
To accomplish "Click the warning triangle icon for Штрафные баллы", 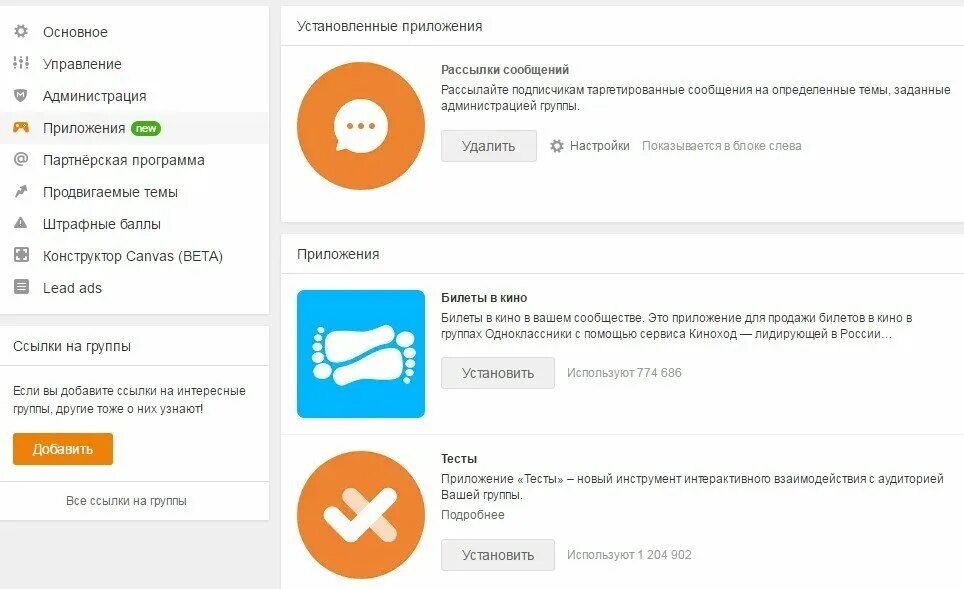I will click(21, 223).
